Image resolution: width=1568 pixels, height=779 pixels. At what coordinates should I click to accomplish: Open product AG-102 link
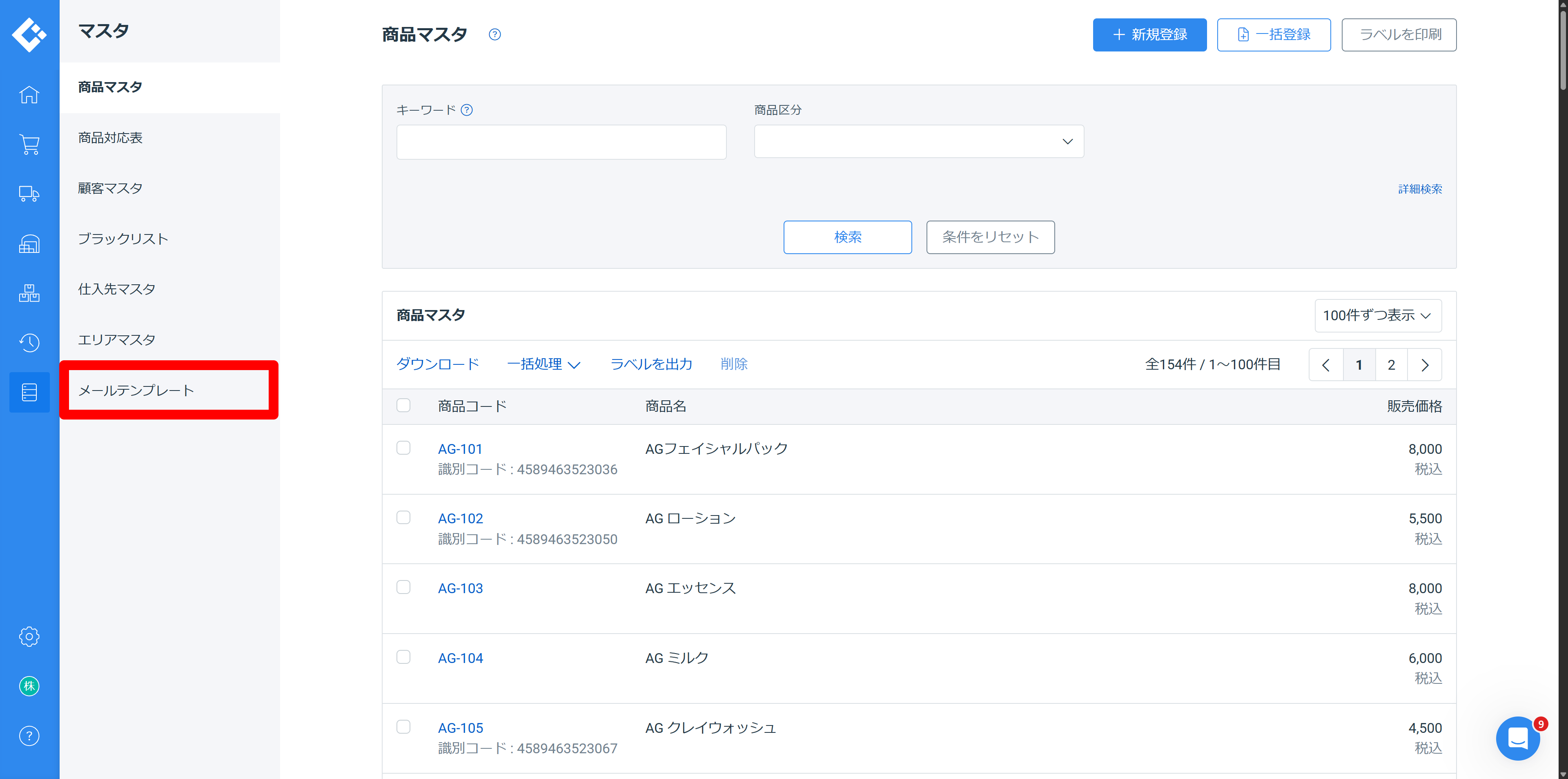tap(460, 518)
